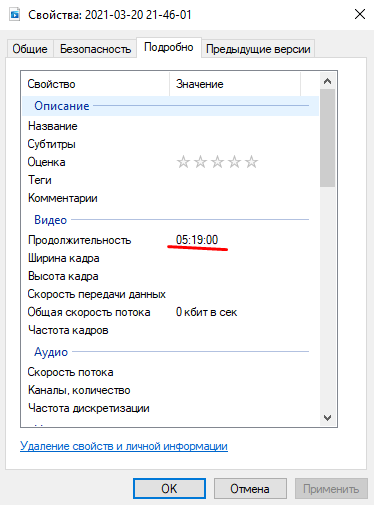This screenshot has height=505, width=374.
Task: Select the Частота дискретизации row
Action: (170, 408)
